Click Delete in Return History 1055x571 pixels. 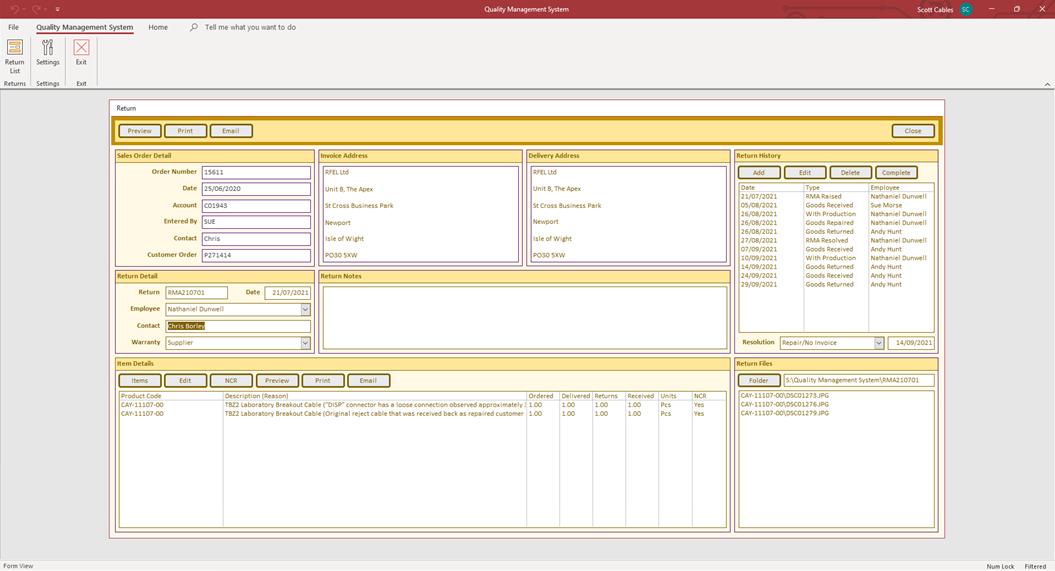850,173
